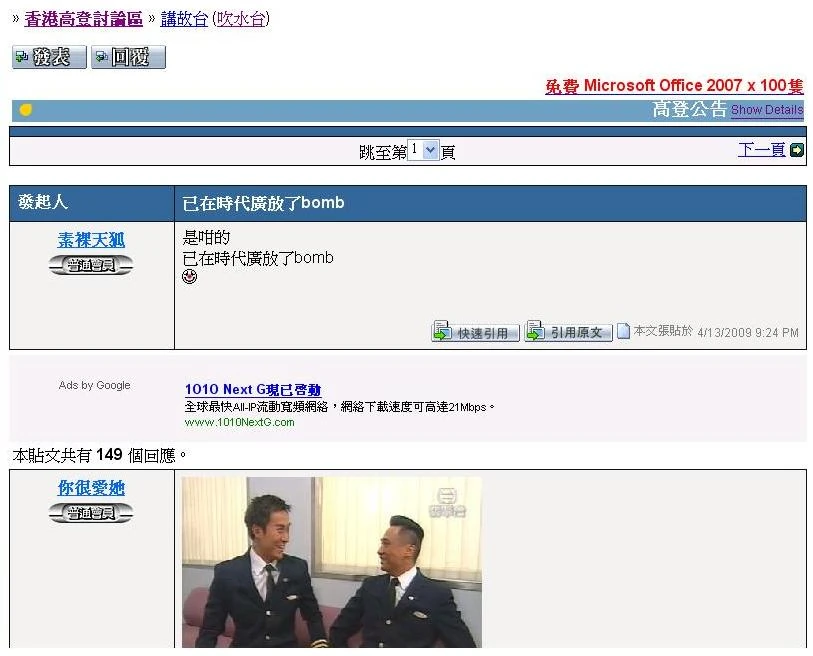The image size is (813, 656).
Task: Click the Show Details link
Action: point(767,110)
